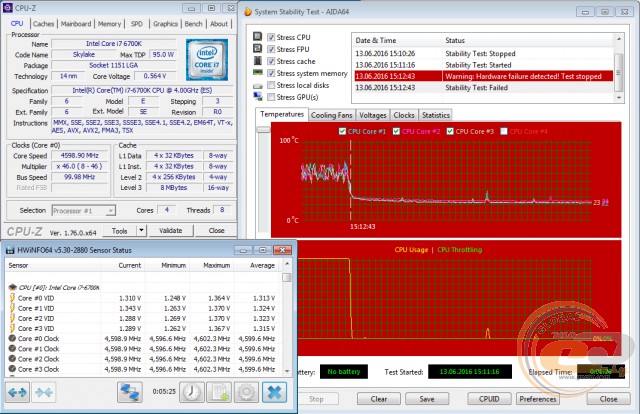The image size is (640, 414).
Task: Click the HWiNFO expand columns arrows icon
Action: pyautogui.click(x=17, y=393)
